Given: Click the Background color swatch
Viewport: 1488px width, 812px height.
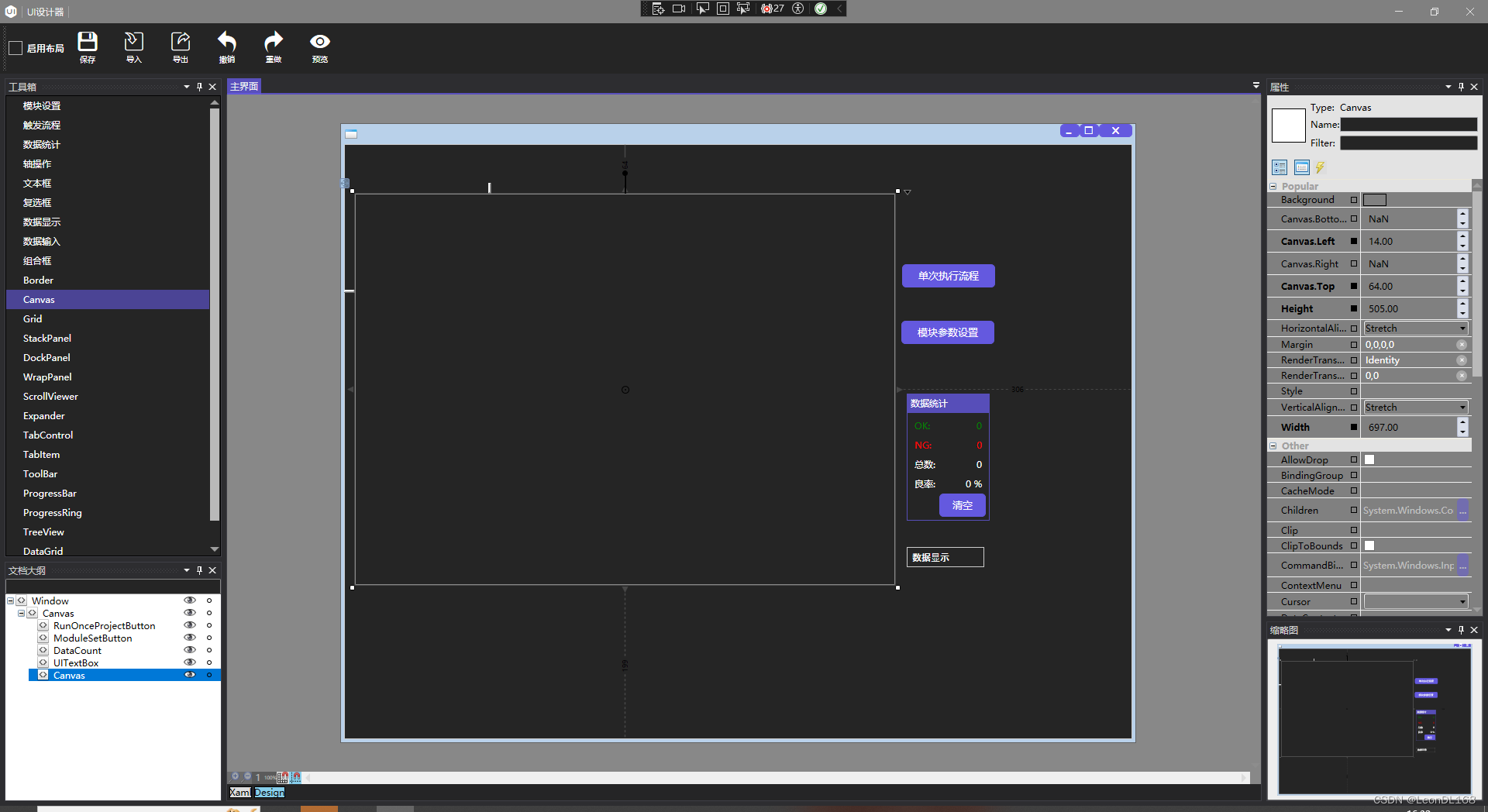Looking at the screenshot, I should click(x=1375, y=199).
